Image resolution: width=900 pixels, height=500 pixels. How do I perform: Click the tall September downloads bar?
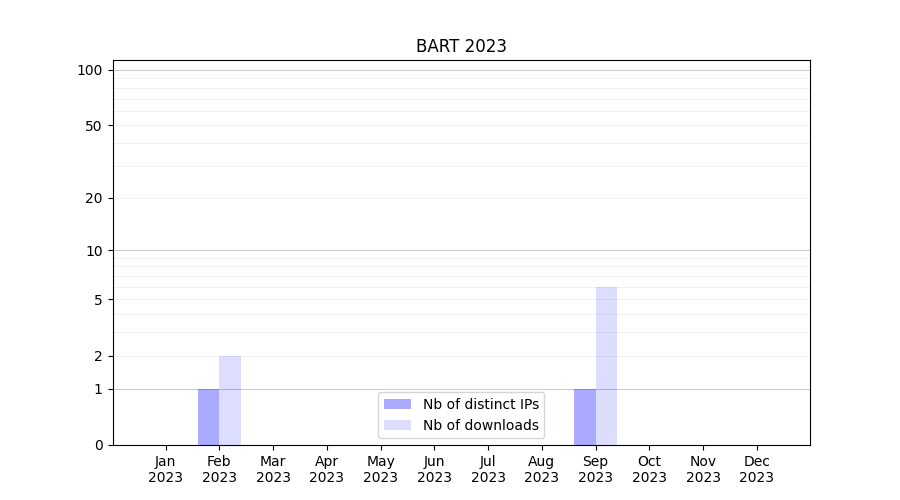(x=606, y=365)
